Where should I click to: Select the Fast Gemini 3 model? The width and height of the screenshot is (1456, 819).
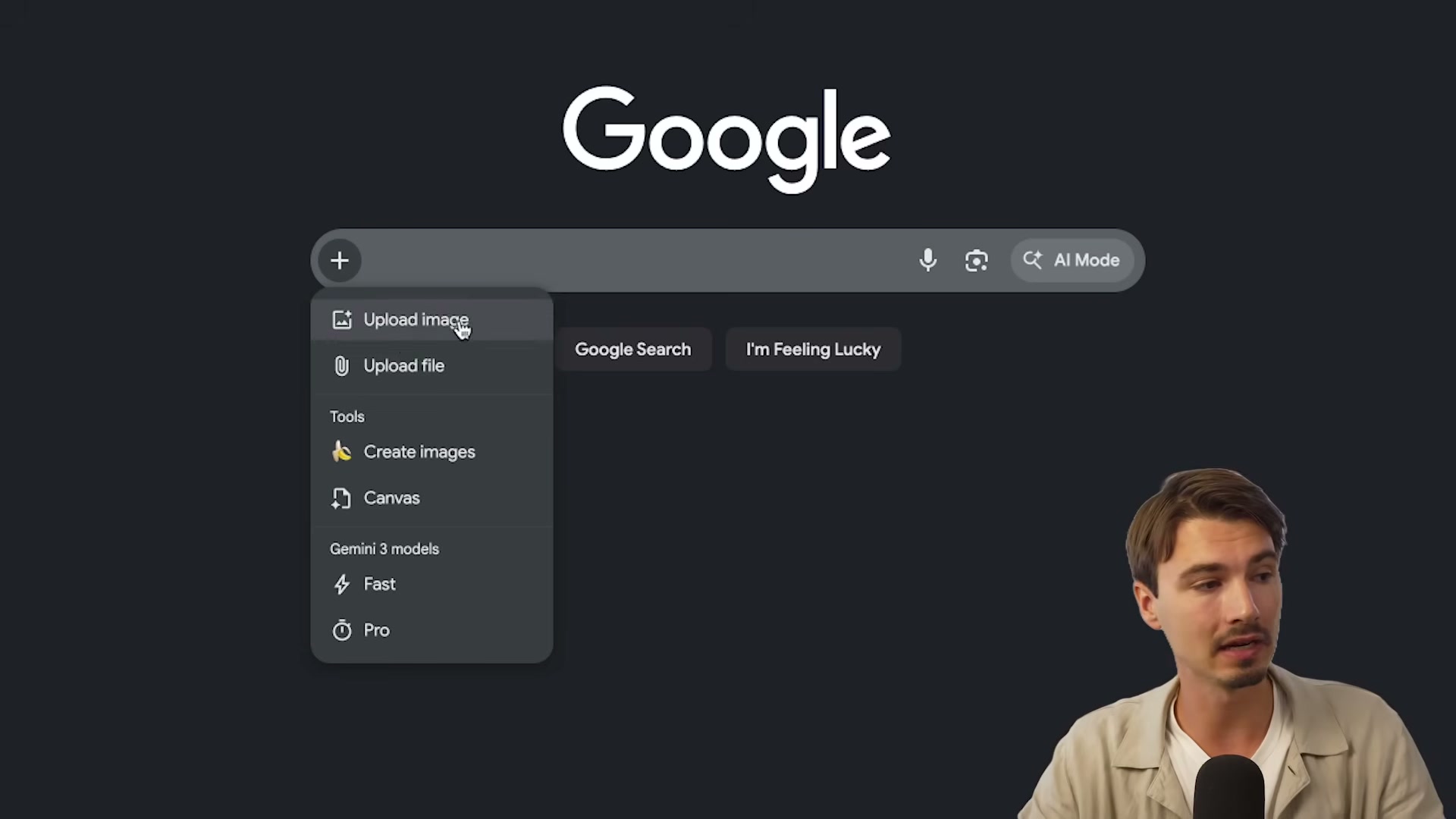point(431,585)
